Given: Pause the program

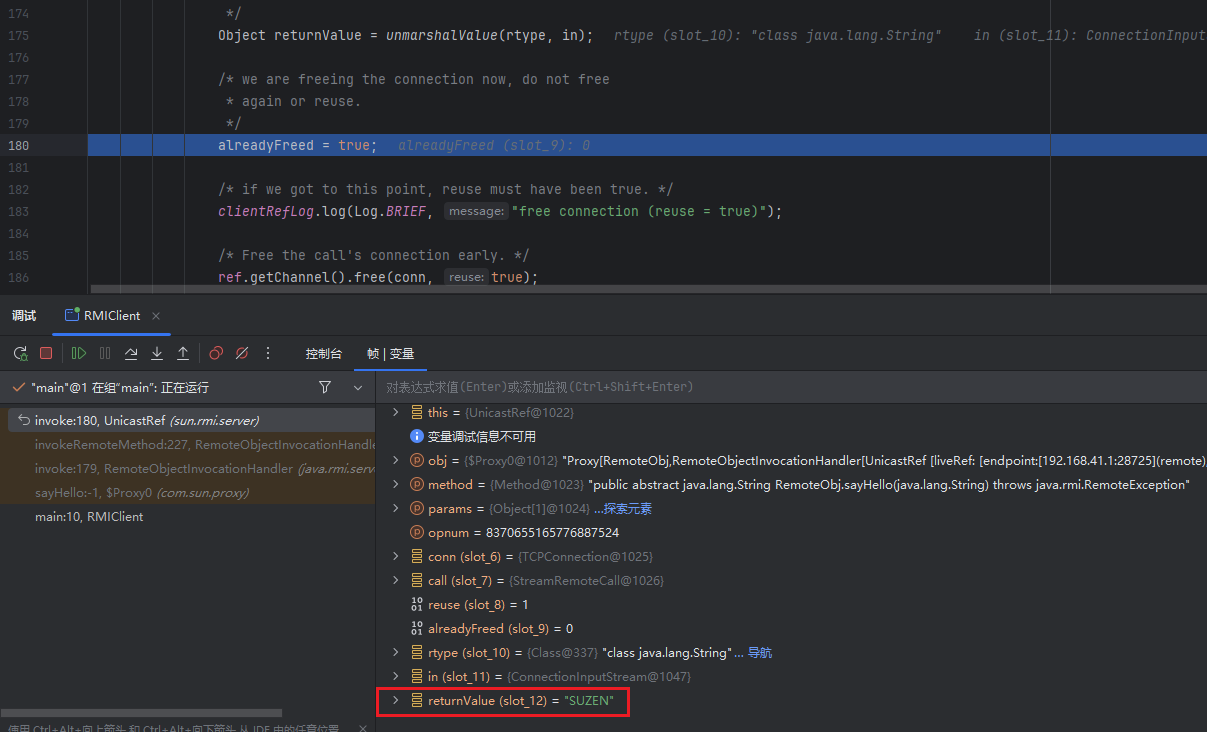Looking at the screenshot, I should pos(105,353).
